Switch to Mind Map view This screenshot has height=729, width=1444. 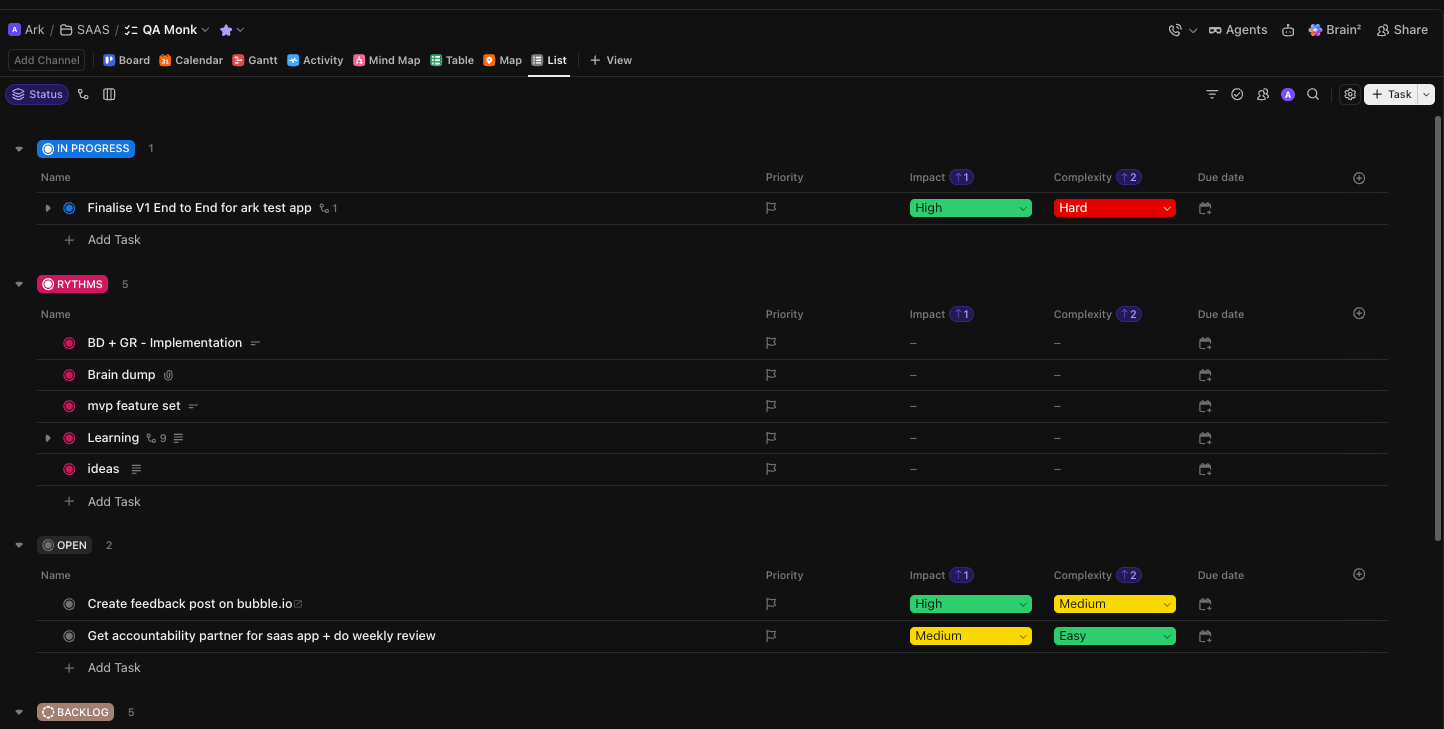(x=386, y=60)
